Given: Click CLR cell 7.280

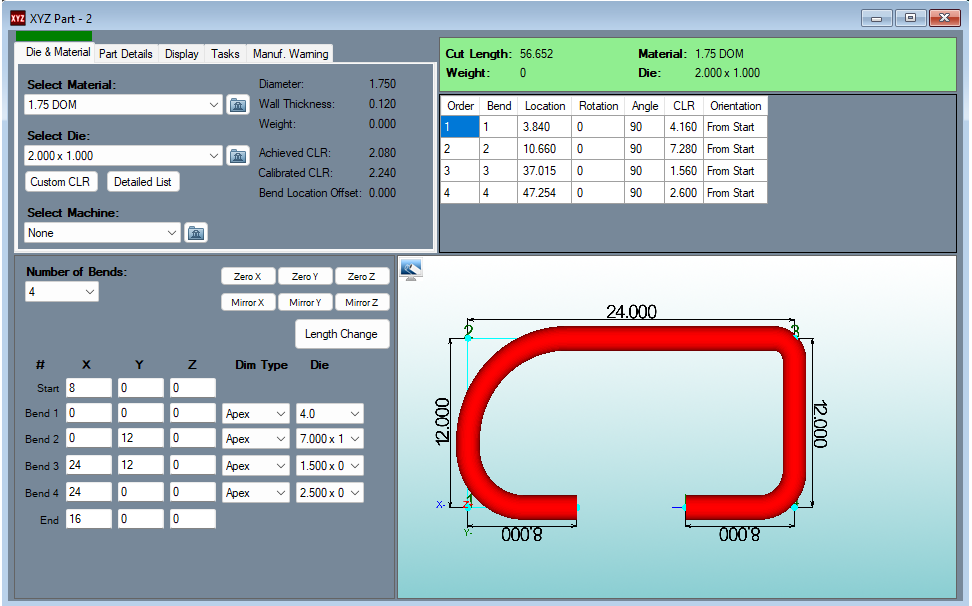Looking at the screenshot, I should coord(684,149).
